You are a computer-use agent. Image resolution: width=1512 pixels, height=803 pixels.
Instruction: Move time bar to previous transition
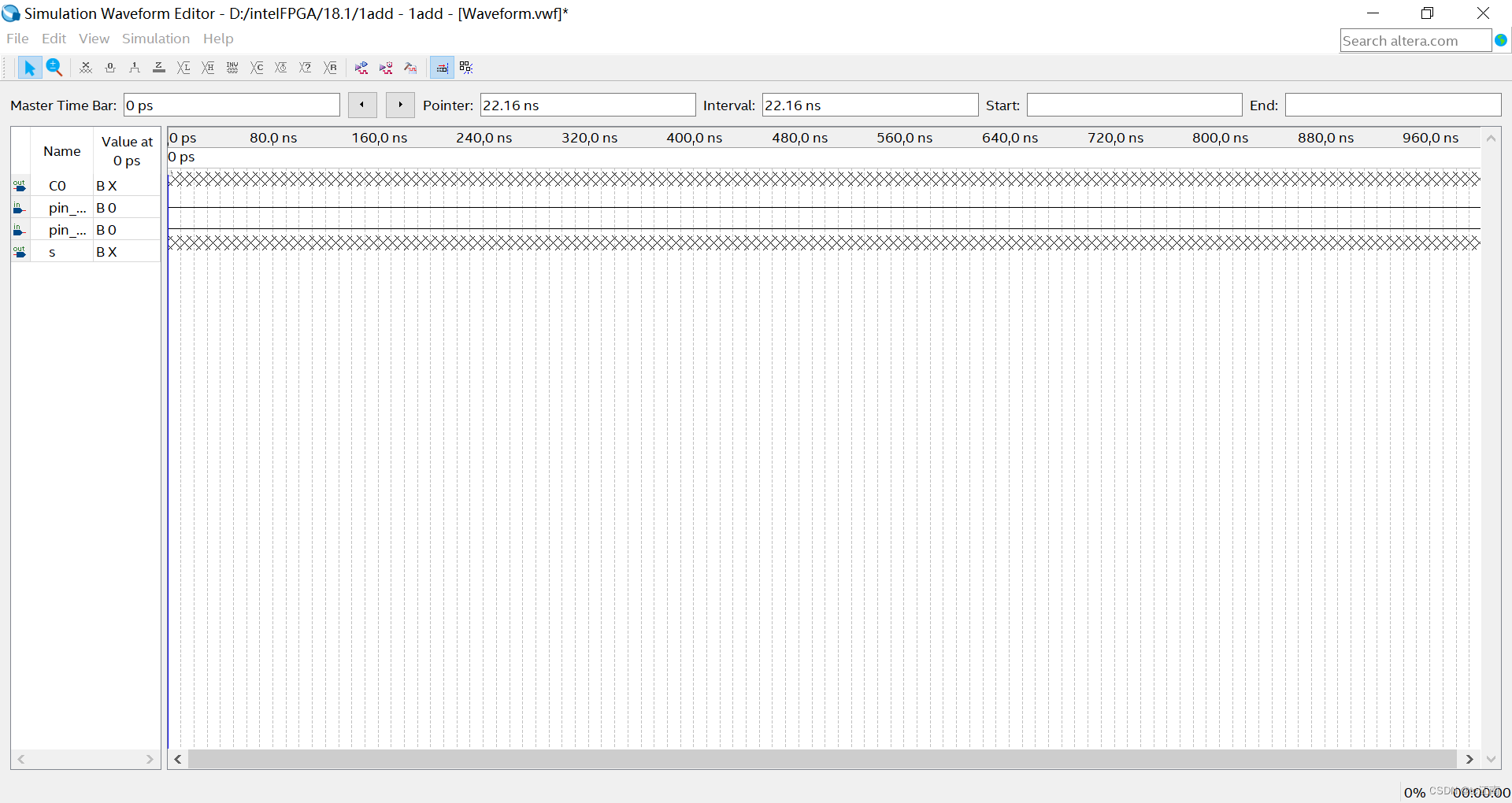coord(362,105)
